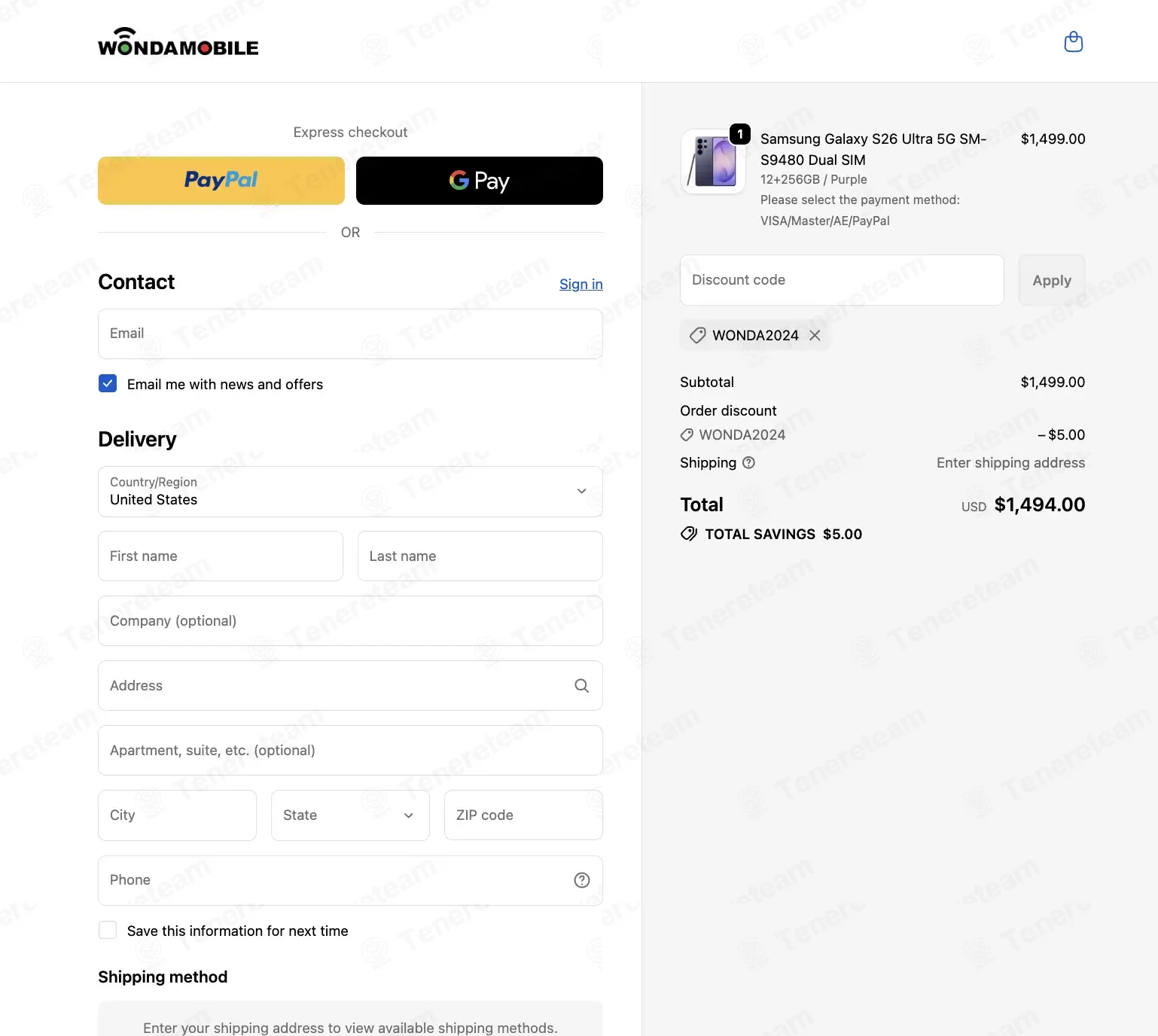
Task: Click the phone field help icon
Action: pyautogui.click(x=582, y=880)
